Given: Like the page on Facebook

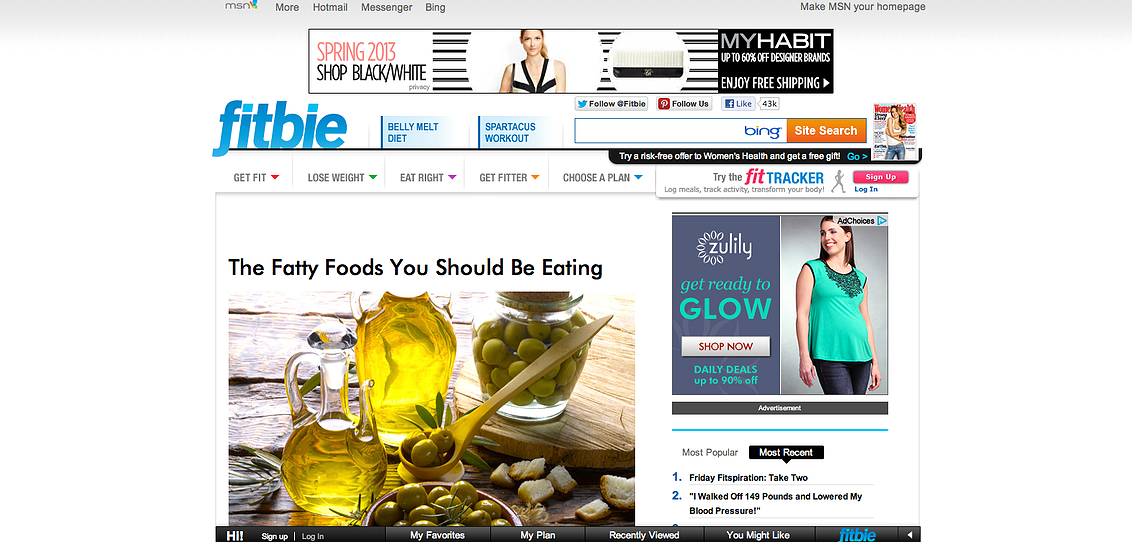Looking at the screenshot, I should point(739,104).
